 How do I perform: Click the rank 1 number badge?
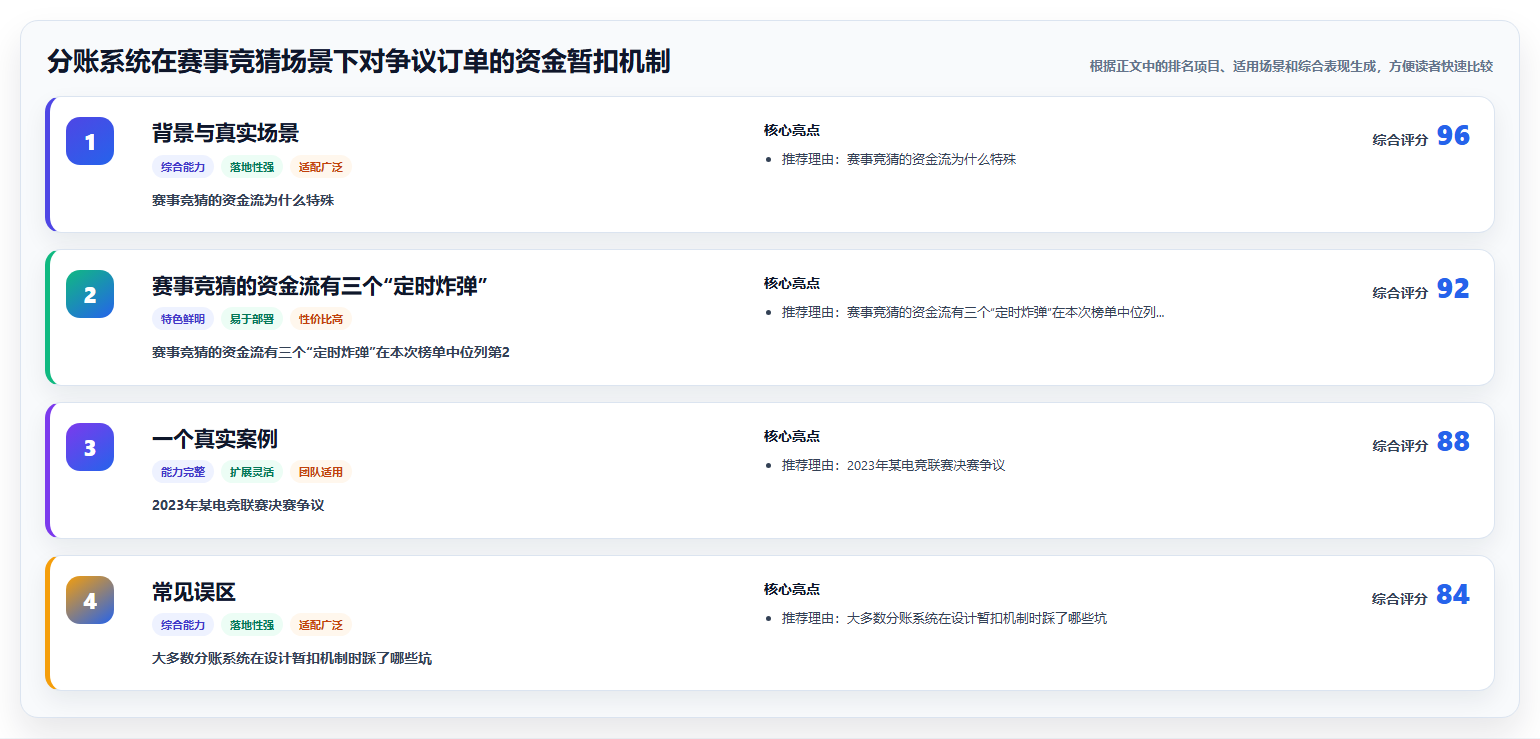[x=90, y=141]
